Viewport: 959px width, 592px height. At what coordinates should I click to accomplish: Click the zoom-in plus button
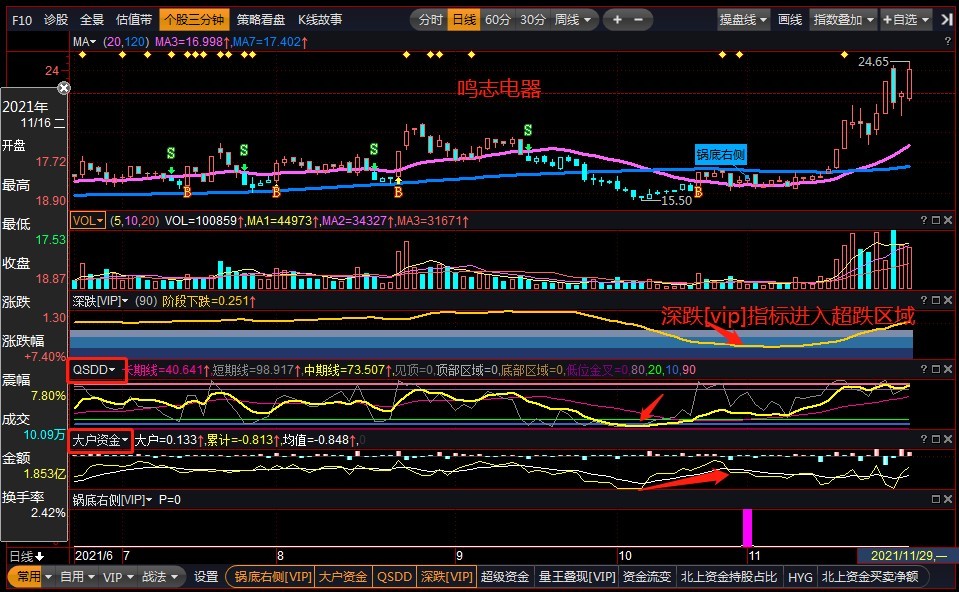[x=618, y=19]
